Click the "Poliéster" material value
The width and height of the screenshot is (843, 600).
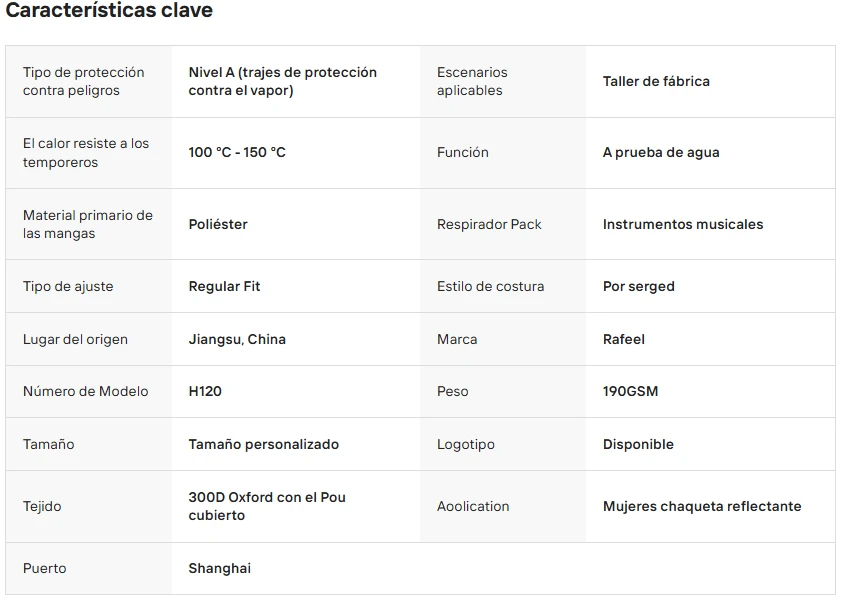point(218,224)
